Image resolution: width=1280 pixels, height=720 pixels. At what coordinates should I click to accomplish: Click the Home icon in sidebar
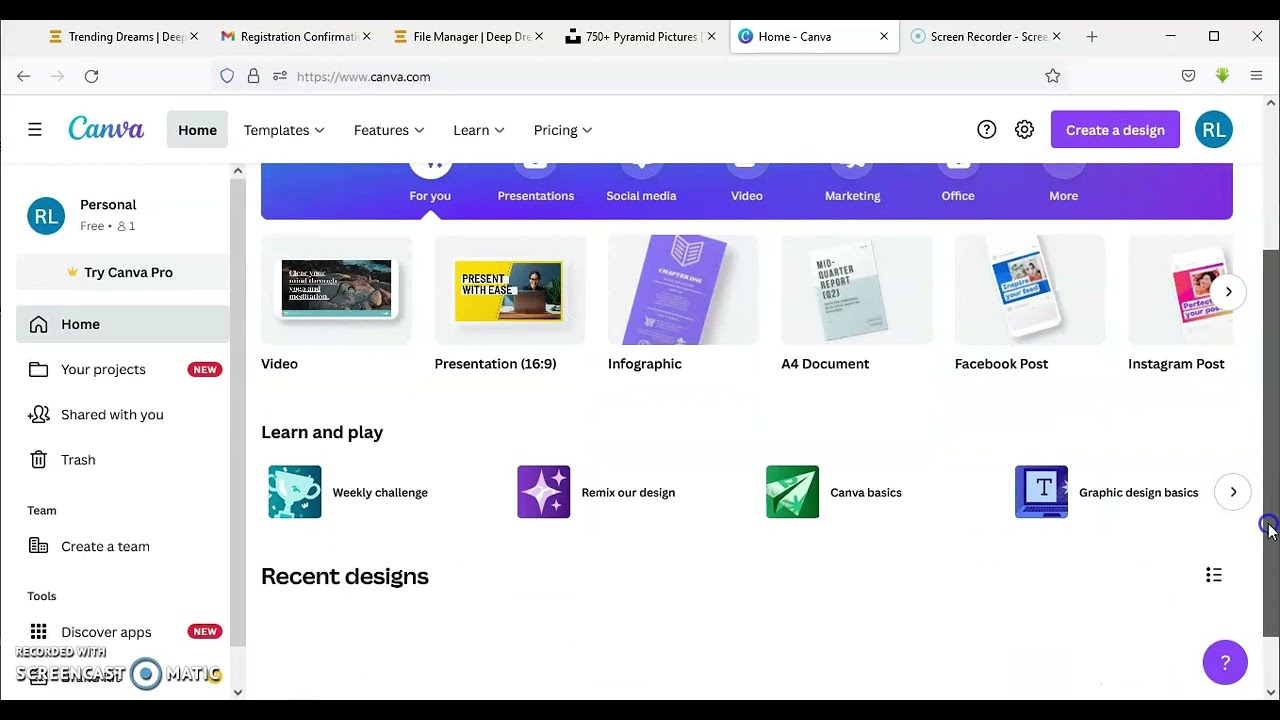[x=38, y=324]
